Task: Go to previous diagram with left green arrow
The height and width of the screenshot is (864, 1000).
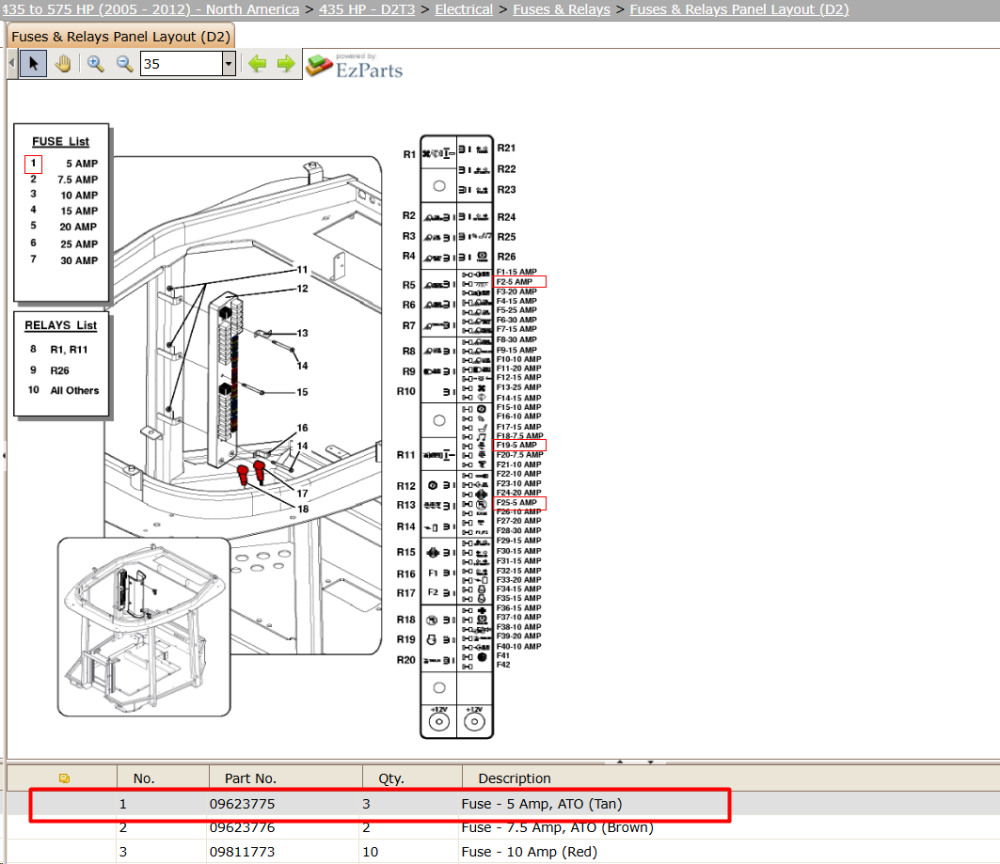Action: pyautogui.click(x=257, y=64)
